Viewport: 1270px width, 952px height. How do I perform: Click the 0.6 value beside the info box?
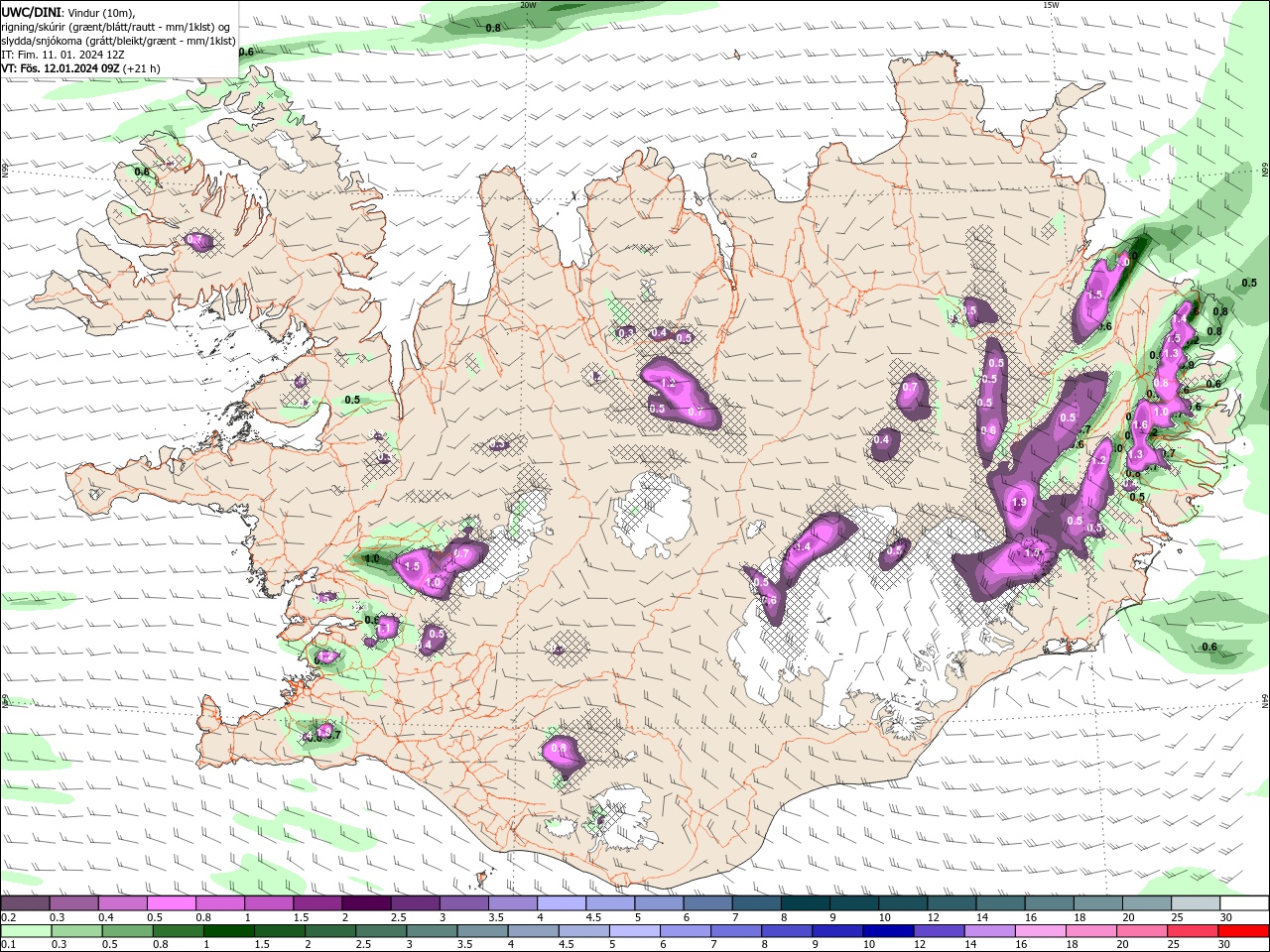(246, 52)
